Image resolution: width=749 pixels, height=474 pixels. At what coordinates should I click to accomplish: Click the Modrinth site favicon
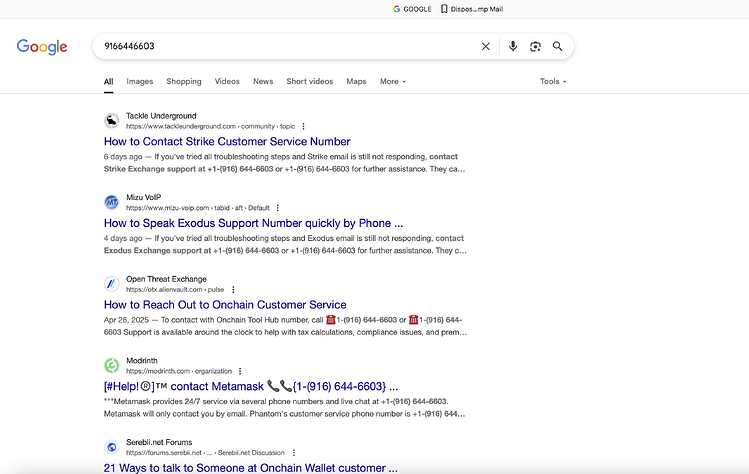(x=111, y=366)
